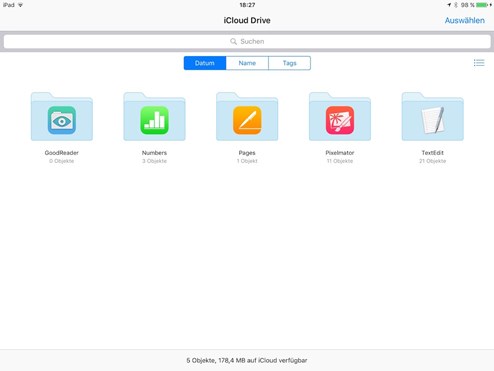Sort by Name segment
This screenshot has height=371, width=494.
247,63
